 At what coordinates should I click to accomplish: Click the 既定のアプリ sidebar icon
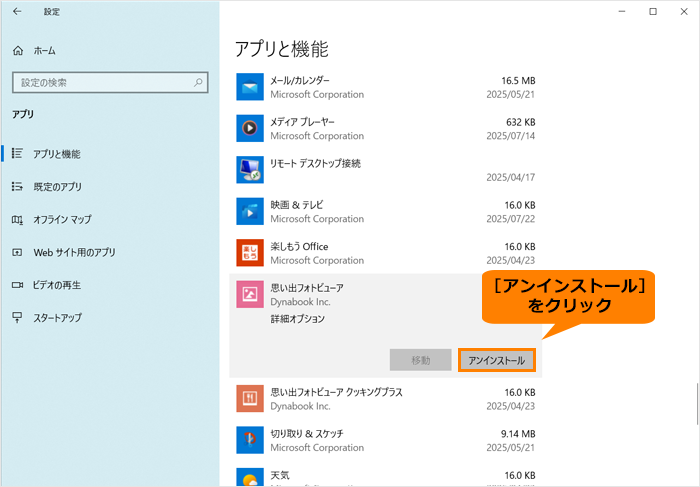point(17,186)
